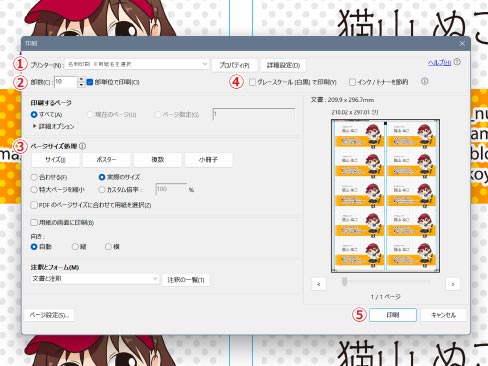Select the サイズ tab button
Screen dimensions: 488x366
(55, 160)
